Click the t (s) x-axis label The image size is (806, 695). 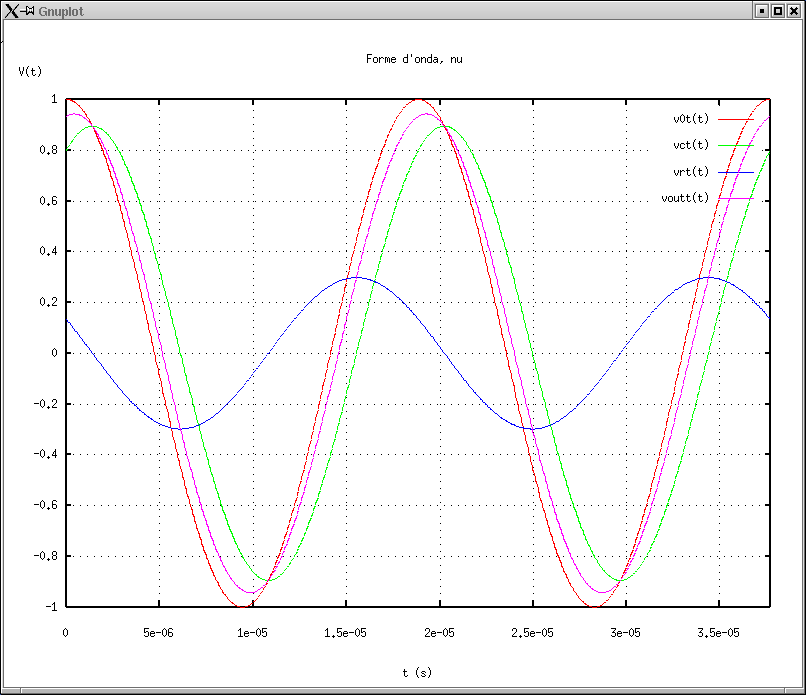[417, 673]
